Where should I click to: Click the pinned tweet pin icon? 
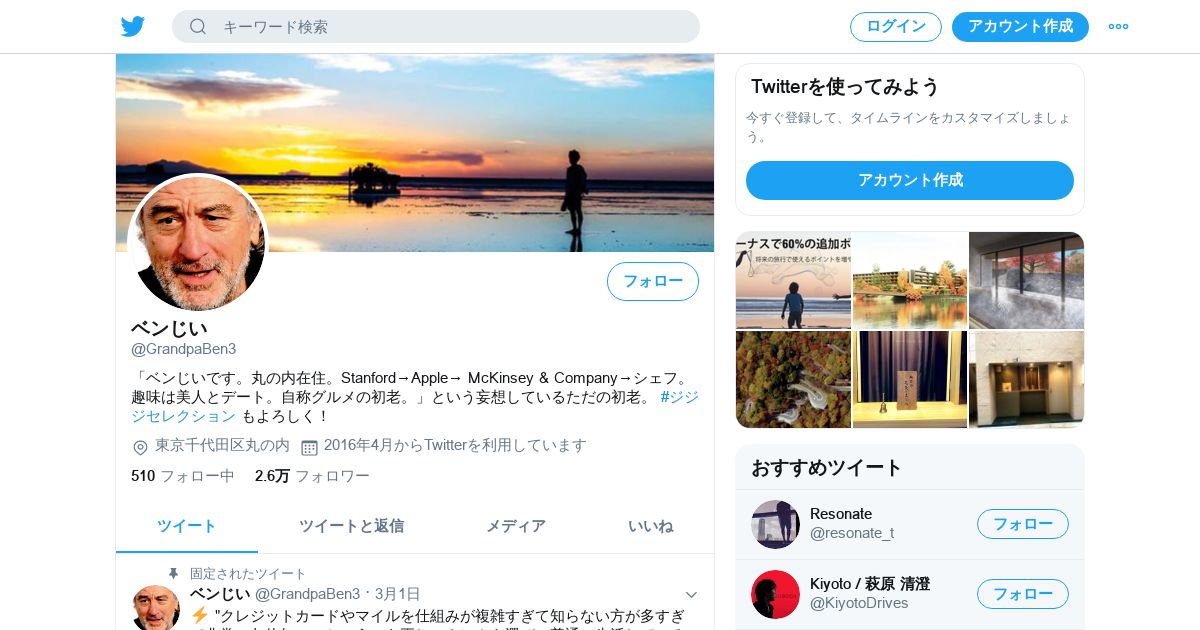point(173,573)
